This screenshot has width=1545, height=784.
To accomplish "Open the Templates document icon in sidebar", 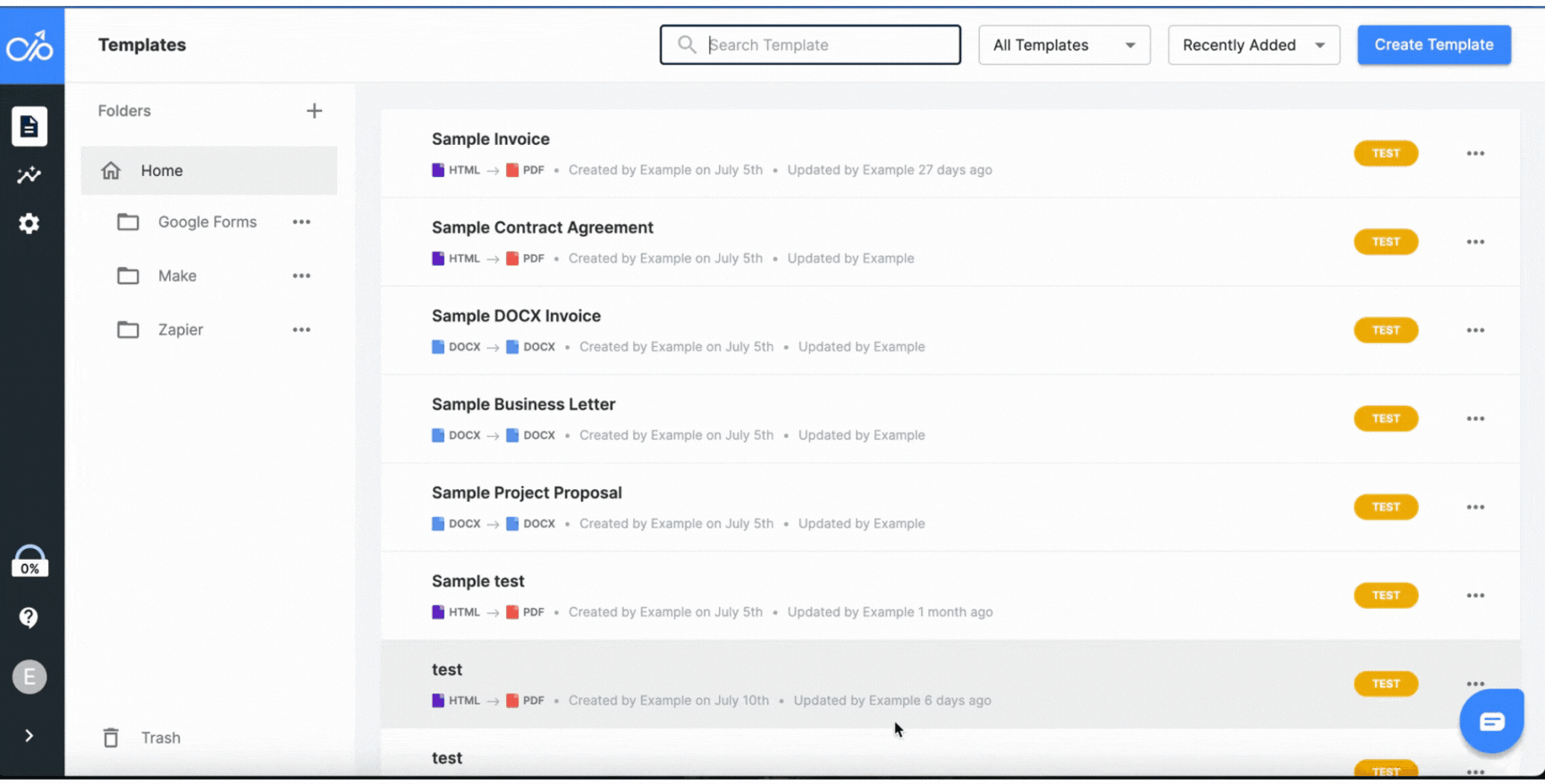I will tap(30, 127).
